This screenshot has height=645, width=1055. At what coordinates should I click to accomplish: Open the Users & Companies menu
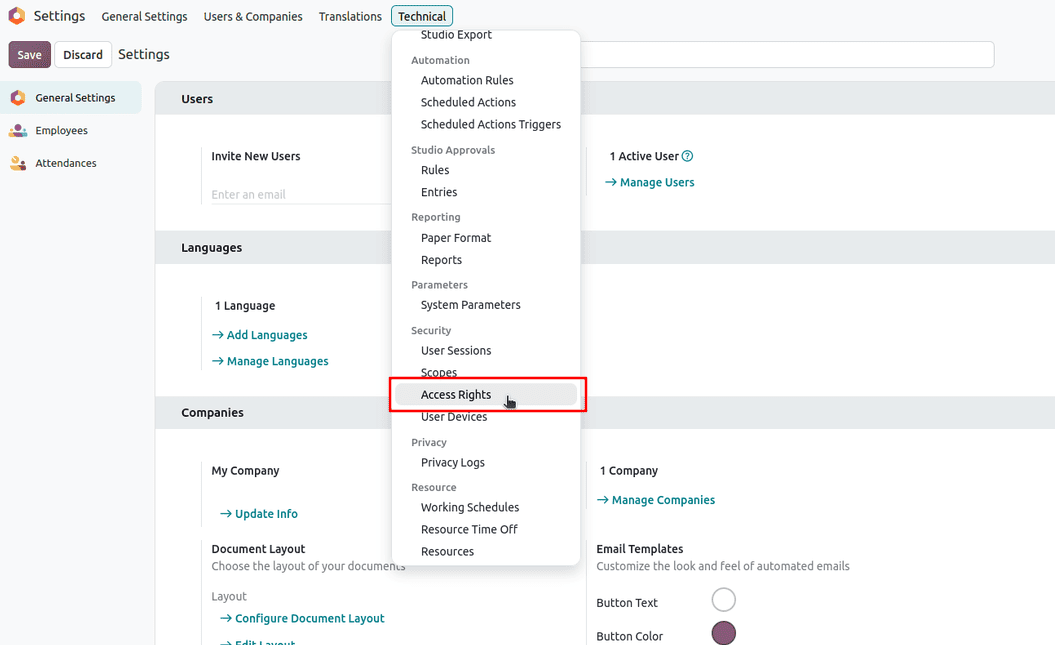tap(253, 16)
